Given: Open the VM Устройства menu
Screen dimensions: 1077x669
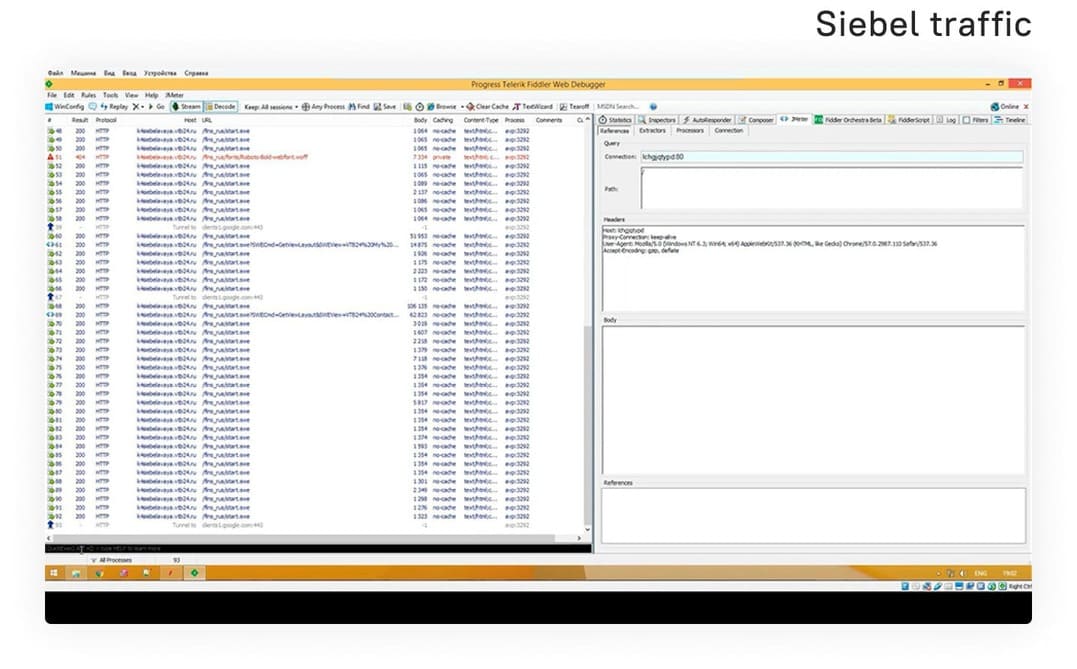Looking at the screenshot, I should tap(160, 73).
